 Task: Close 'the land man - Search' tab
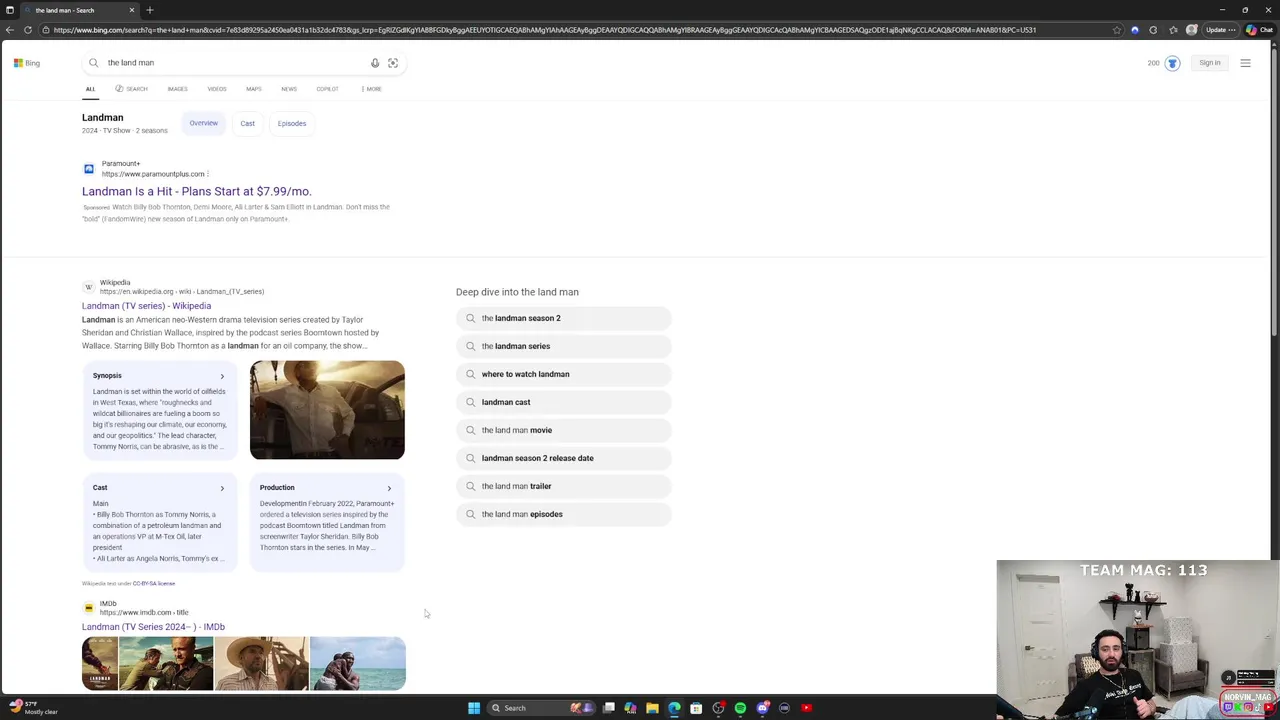131,10
